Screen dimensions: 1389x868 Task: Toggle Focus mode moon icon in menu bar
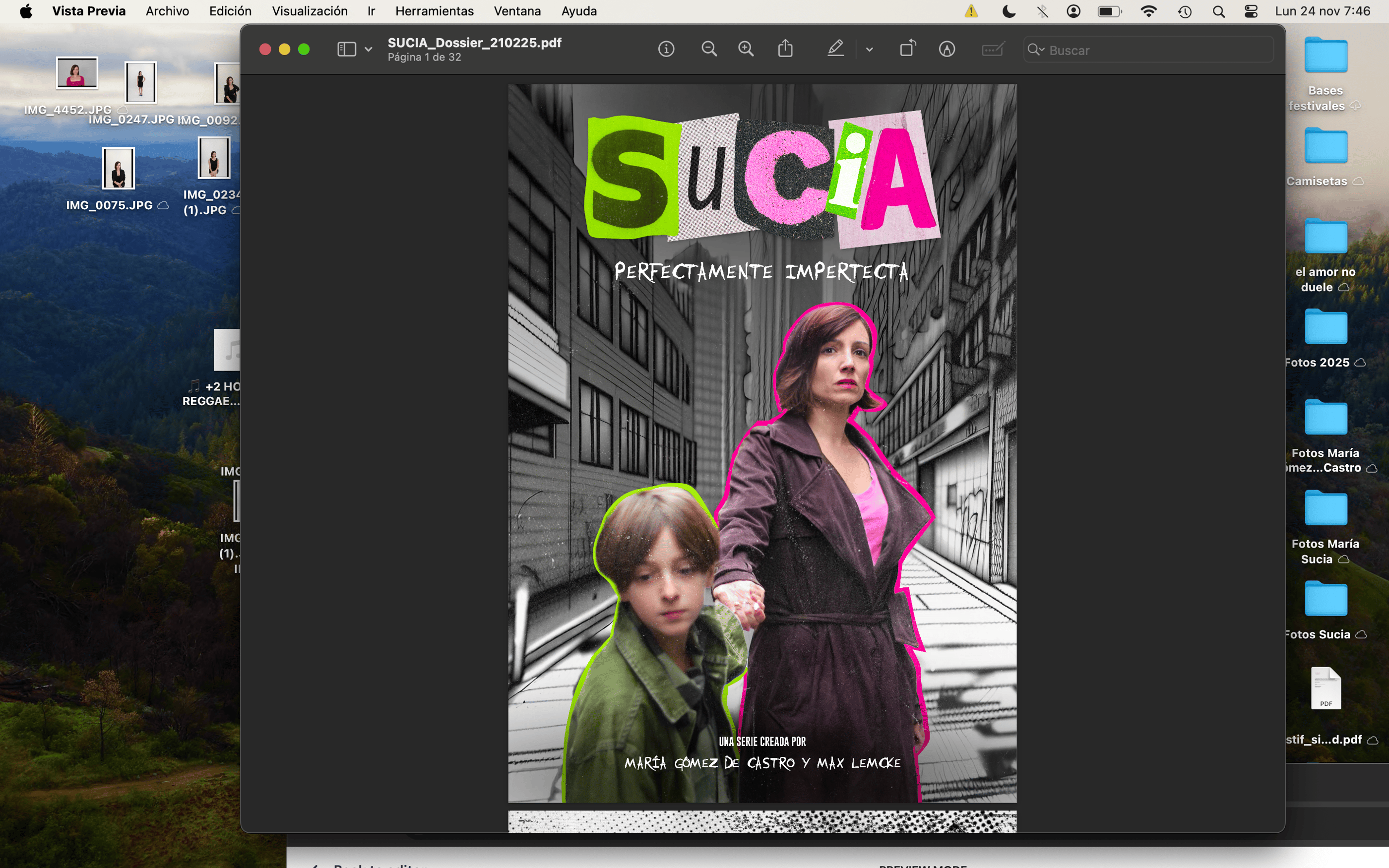coord(1009,11)
